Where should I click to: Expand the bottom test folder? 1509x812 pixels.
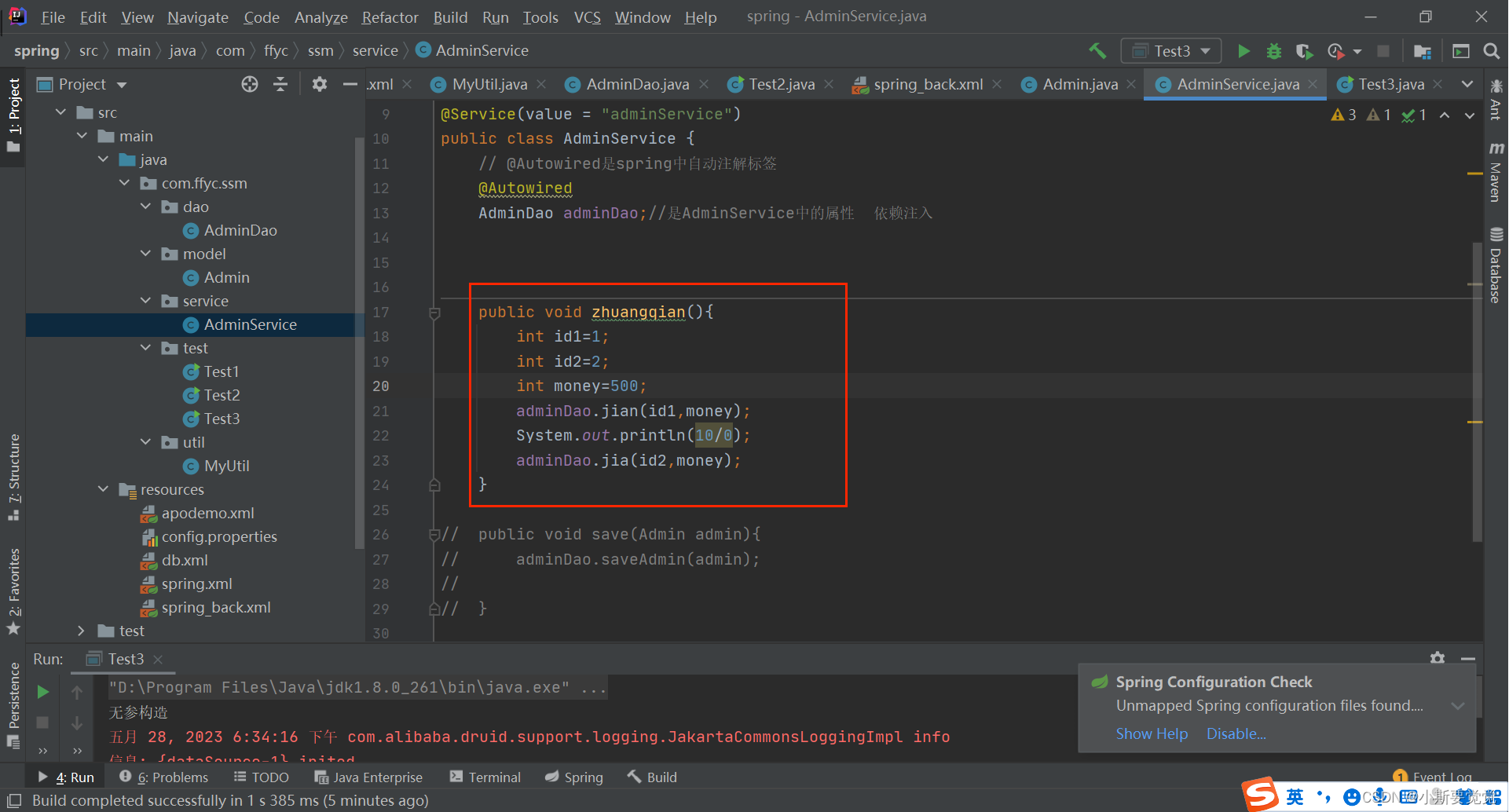(x=82, y=631)
